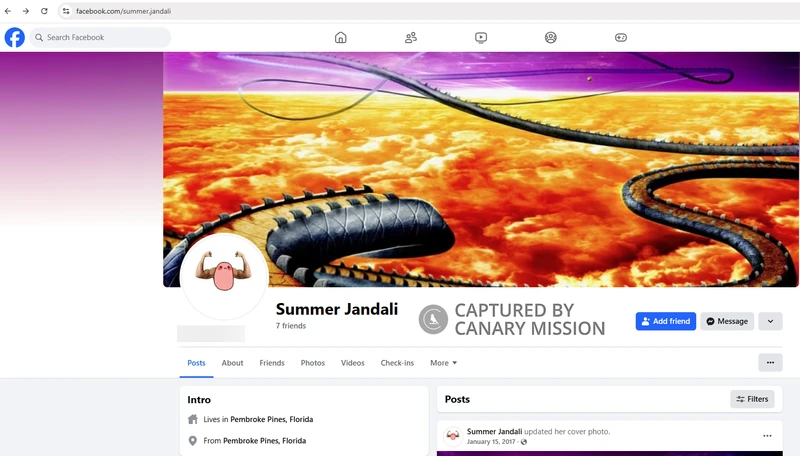800x456 pixels.
Task: Click the public globe icon on post
Action: 523,442
